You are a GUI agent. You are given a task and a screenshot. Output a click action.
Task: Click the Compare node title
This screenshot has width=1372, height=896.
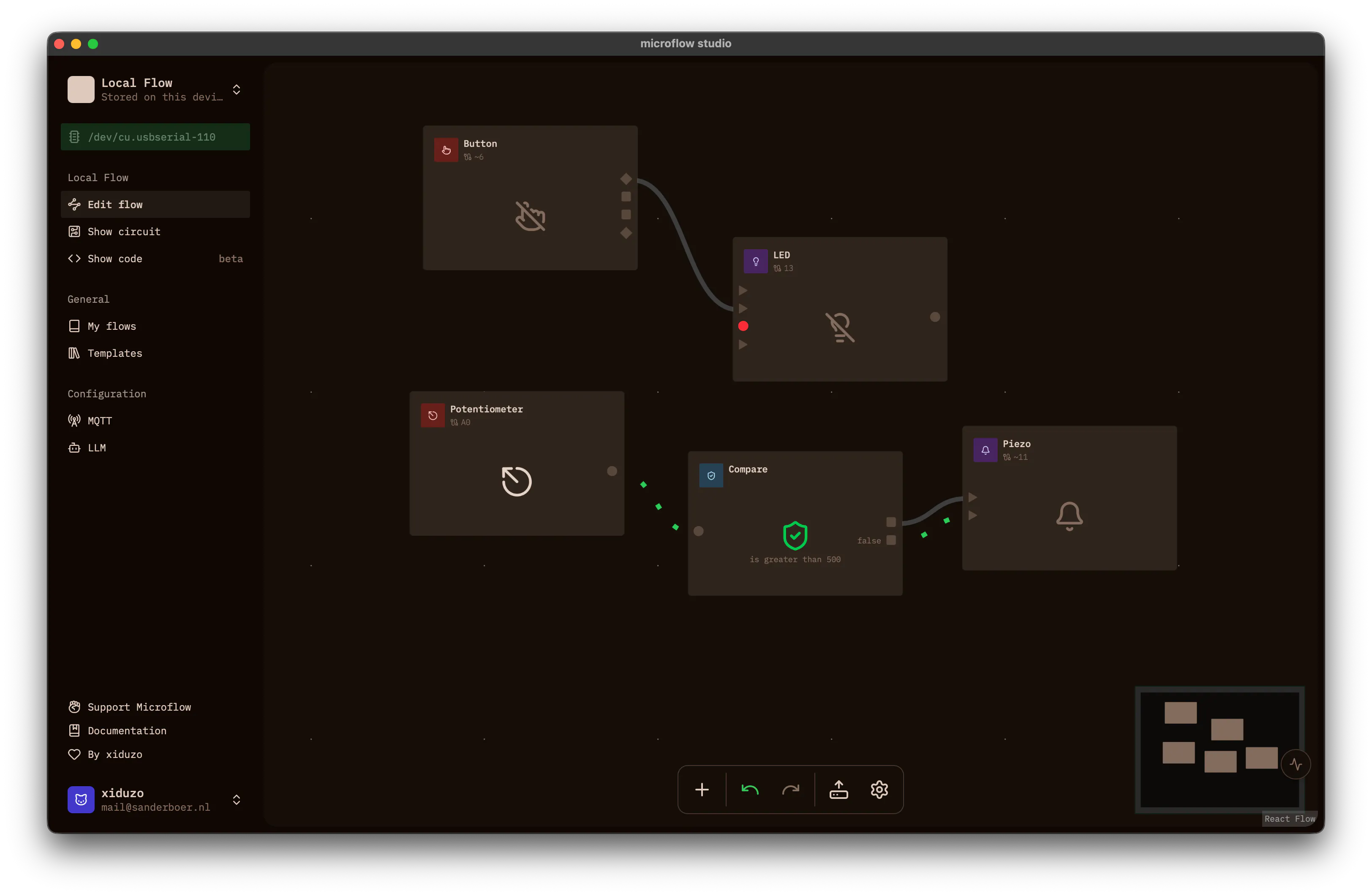[748, 469]
